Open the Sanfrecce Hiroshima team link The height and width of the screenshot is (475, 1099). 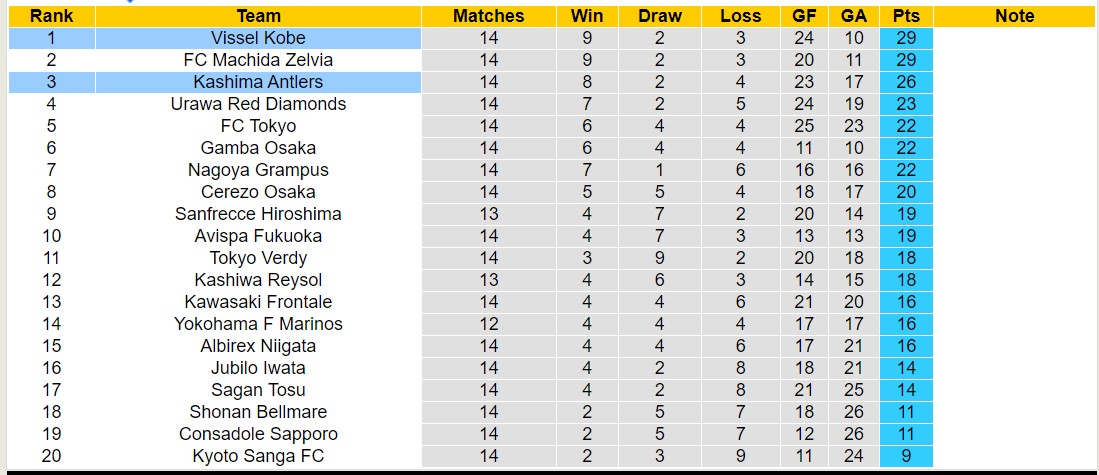[x=258, y=214]
